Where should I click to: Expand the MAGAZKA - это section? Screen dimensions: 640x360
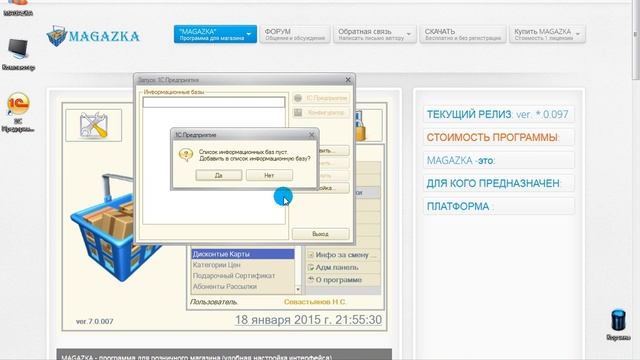point(498,160)
